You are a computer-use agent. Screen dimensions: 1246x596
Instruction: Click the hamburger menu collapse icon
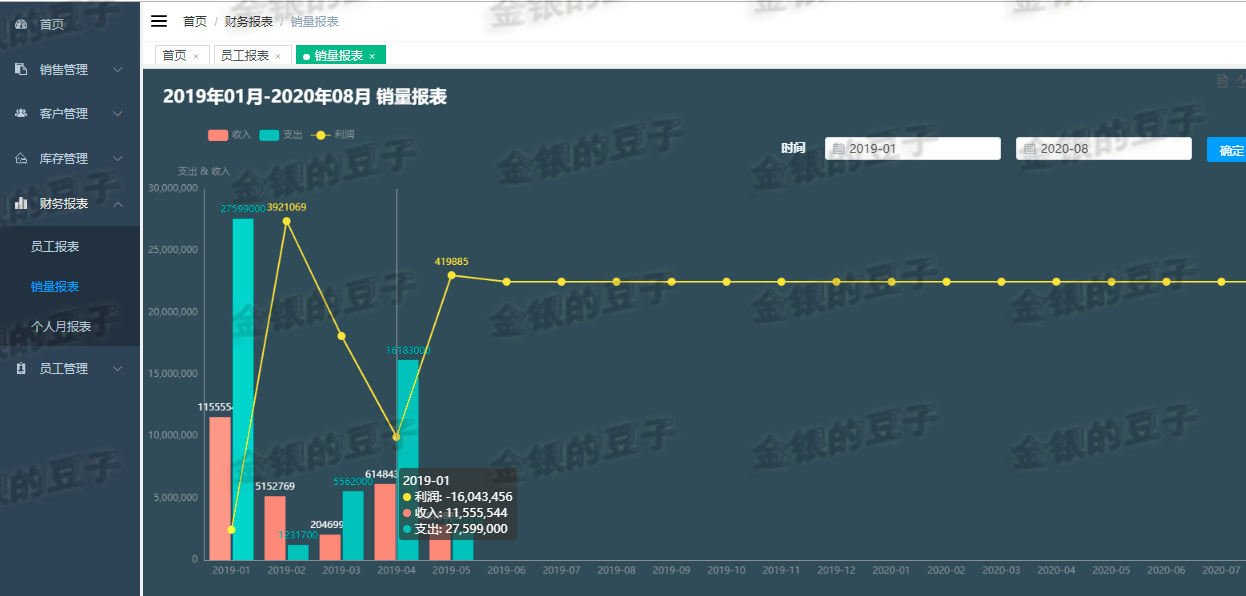(x=158, y=20)
